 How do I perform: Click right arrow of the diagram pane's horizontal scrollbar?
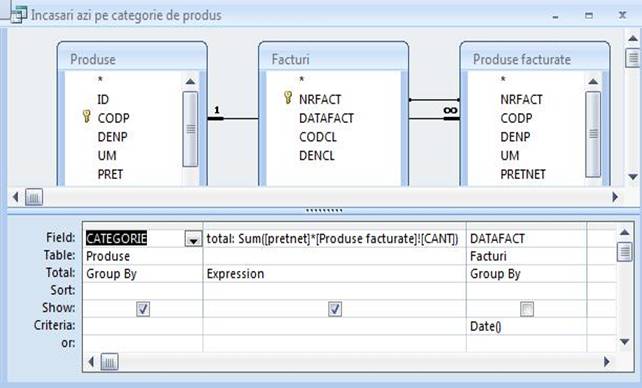click(615, 197)
